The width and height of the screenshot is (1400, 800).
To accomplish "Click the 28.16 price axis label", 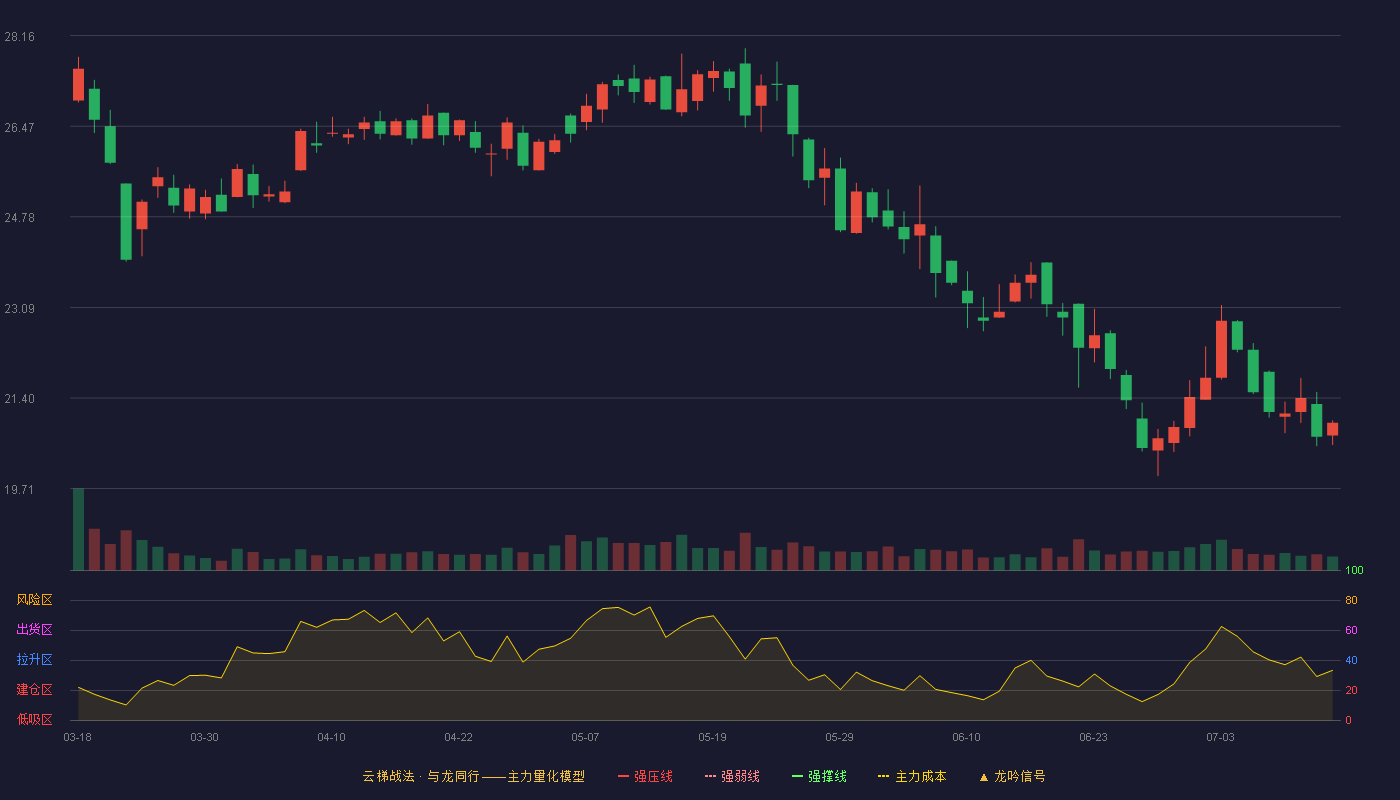I will (x=19, y=37).
